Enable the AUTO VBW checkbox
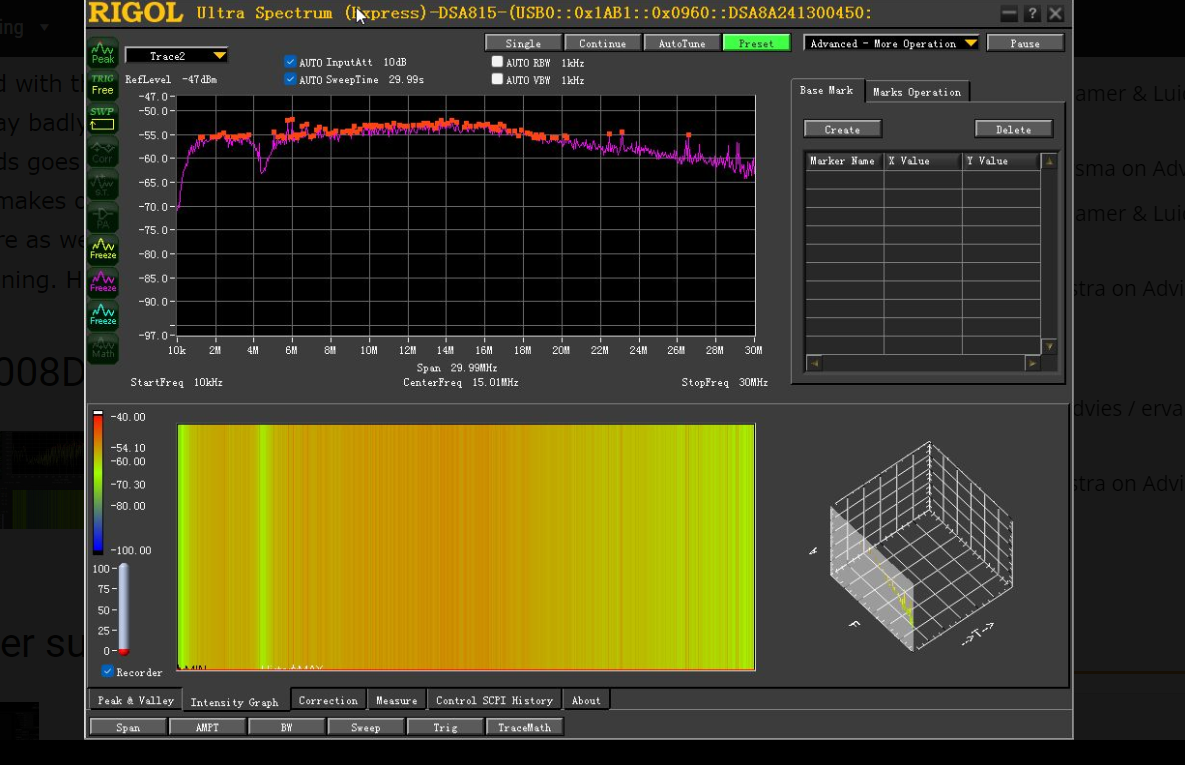This screenshot has height=765, width=1185. point(497,79)
